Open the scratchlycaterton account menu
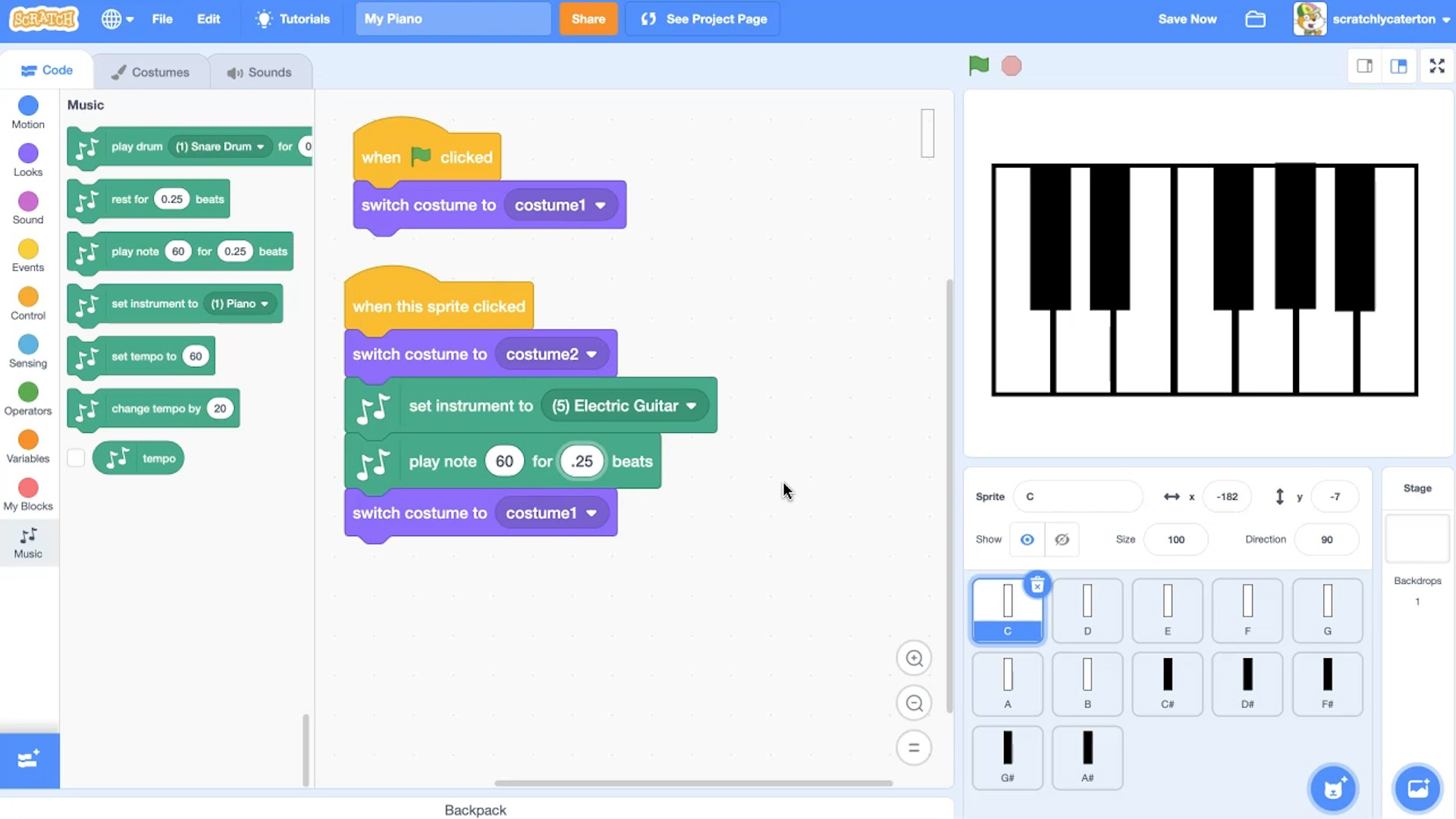The height and width of the screenshot is (819, 1456). point(1373,19)
